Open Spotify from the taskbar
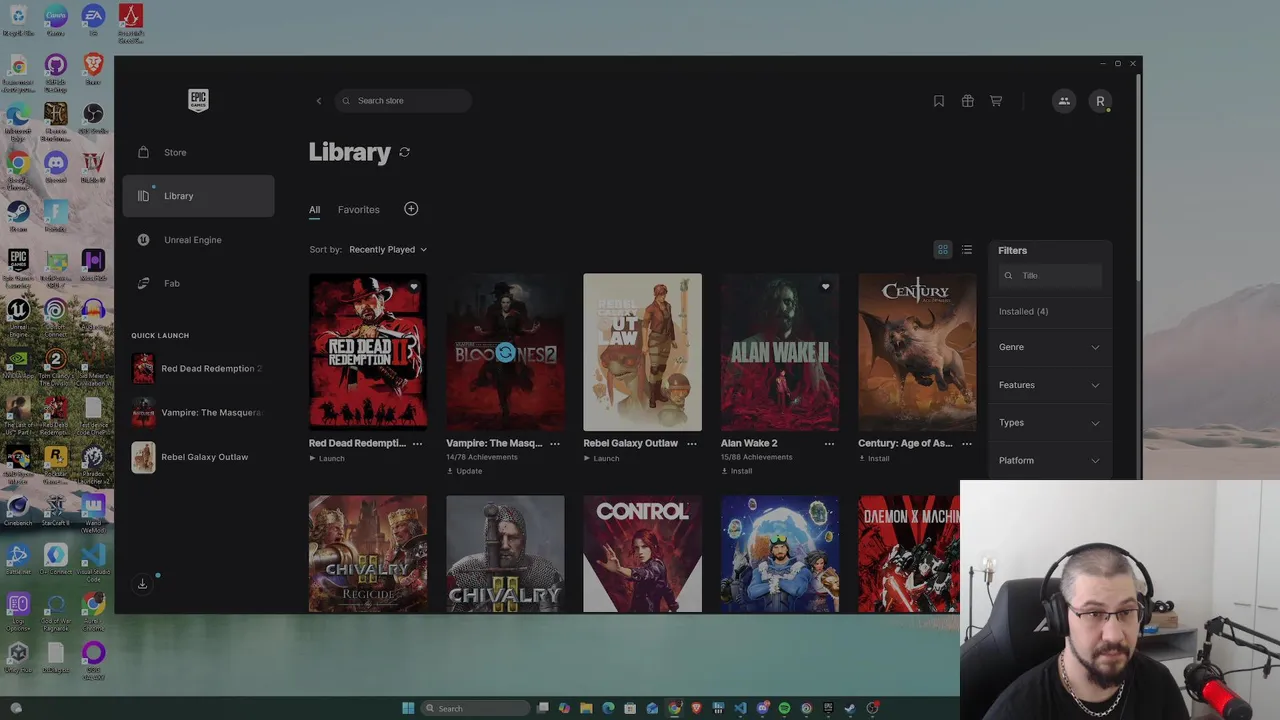The height and width of the screenshot is (720, 1280). pyautogui.click(x=784, y=708)
